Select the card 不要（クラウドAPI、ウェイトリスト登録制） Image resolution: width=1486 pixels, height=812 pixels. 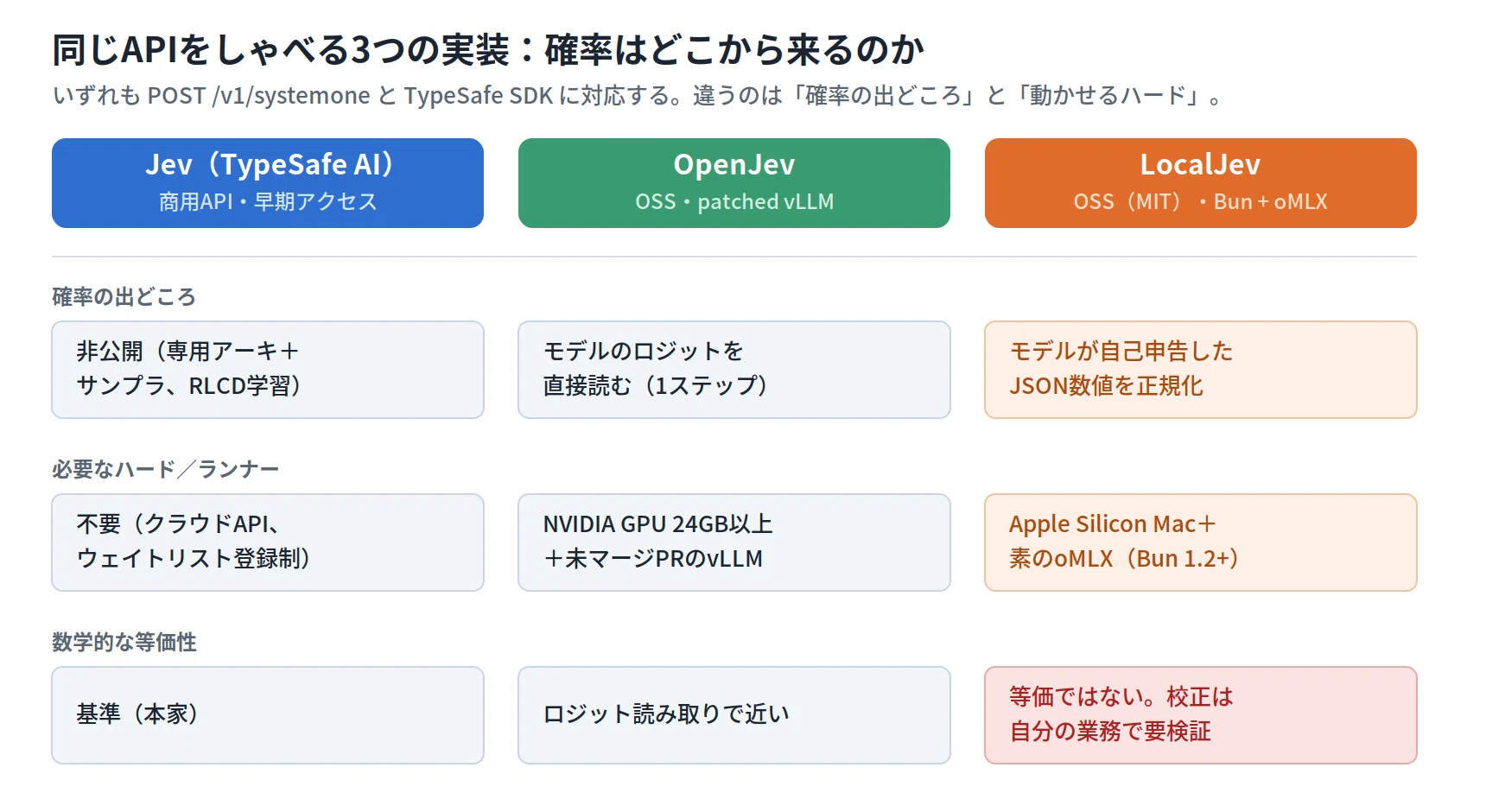[x=268, y=542]
